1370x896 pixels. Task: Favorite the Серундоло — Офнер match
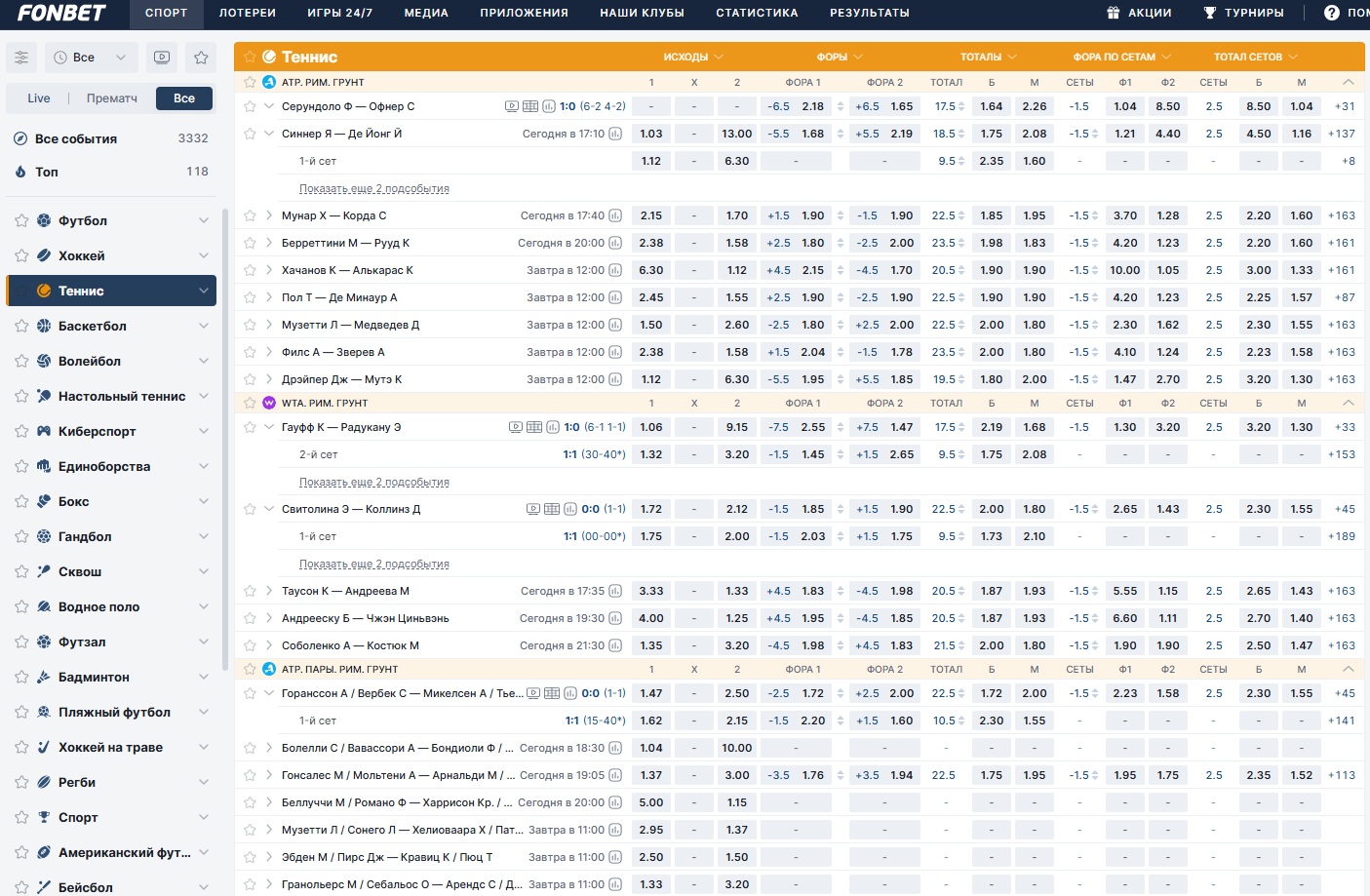click(250, 106)
